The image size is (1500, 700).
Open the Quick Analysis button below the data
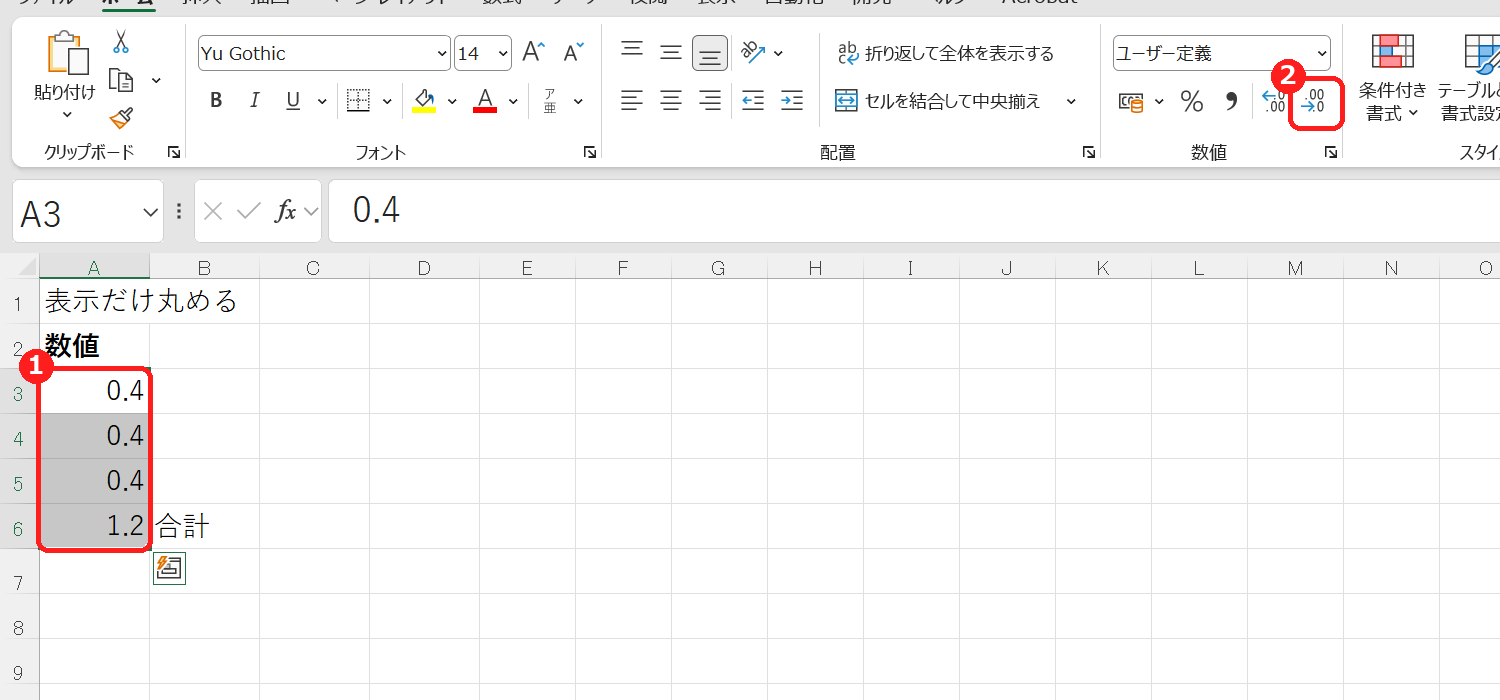coord(169,568)
